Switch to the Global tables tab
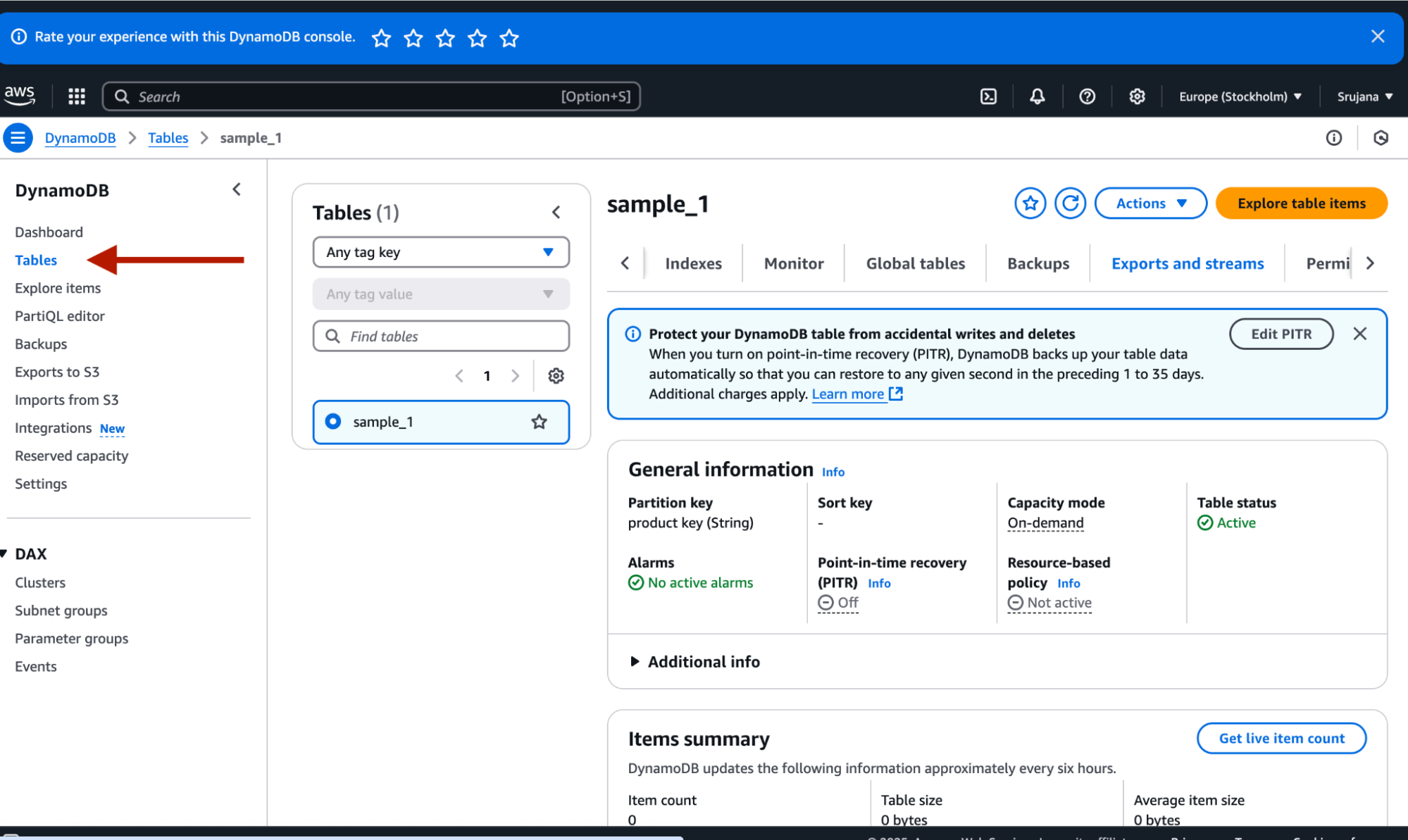The height and width of the screenshot is (840, 1408). [x=915, y=263]
